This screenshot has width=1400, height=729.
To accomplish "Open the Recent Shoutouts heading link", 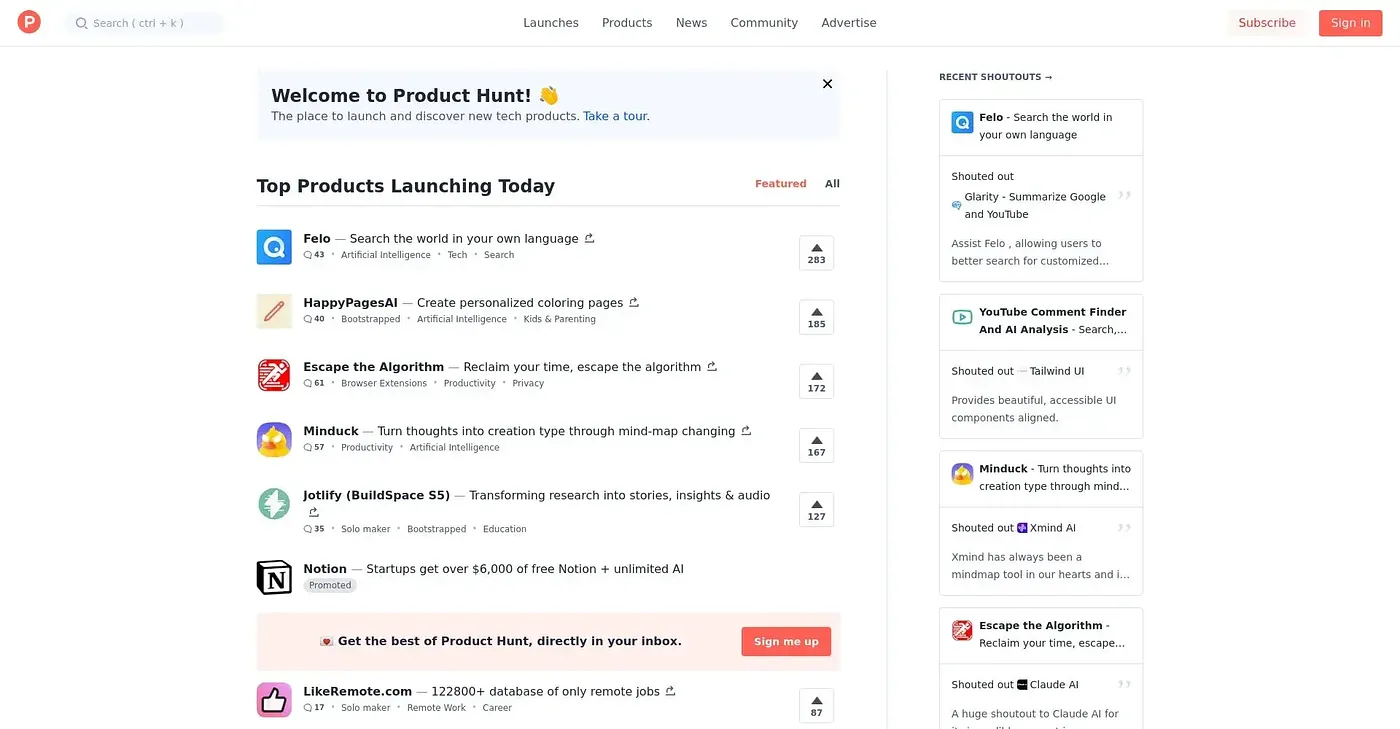I will pyautogui.click(x=995, y=77).
